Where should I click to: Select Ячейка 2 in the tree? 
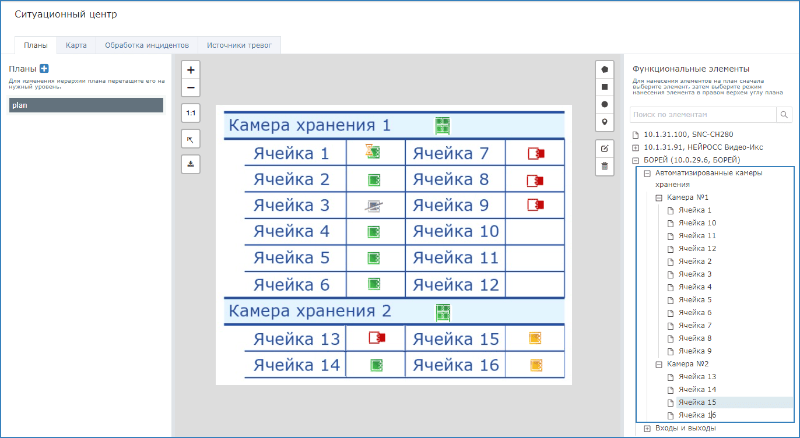694,261
